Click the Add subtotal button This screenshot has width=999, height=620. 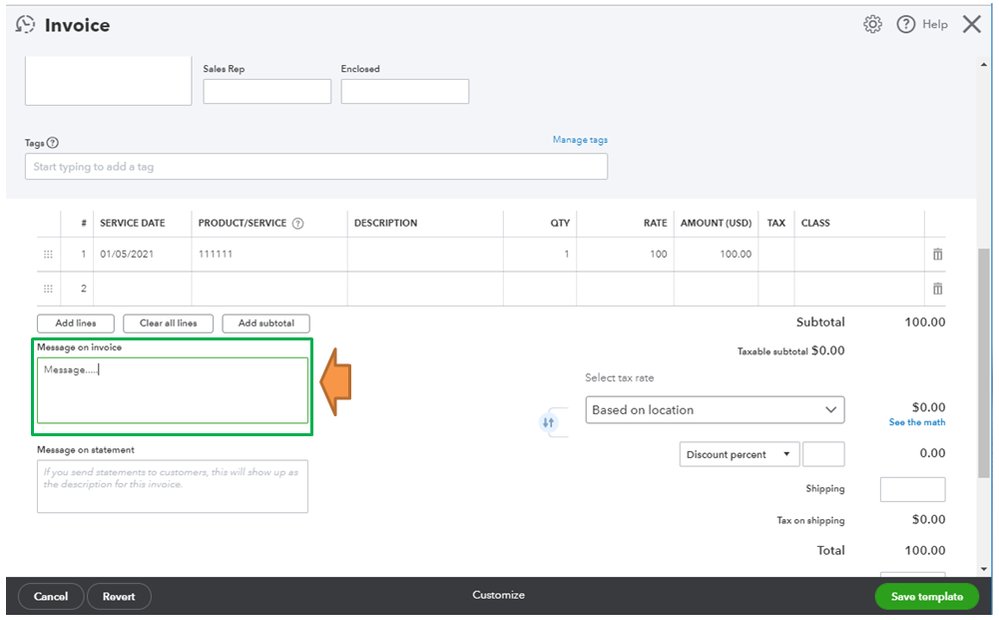(x=266, y=323)
